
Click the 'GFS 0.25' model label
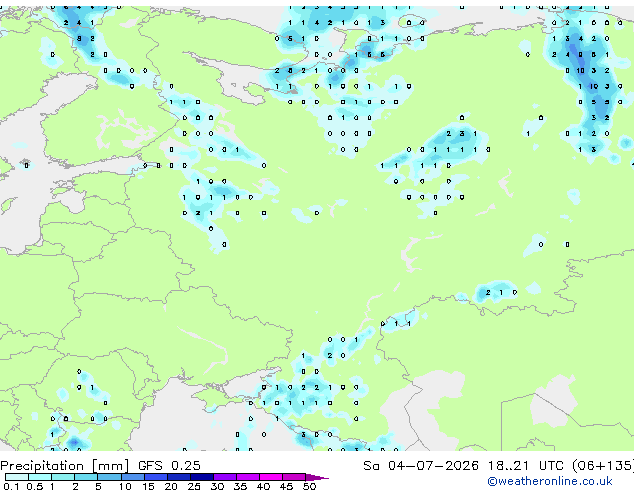169,466
